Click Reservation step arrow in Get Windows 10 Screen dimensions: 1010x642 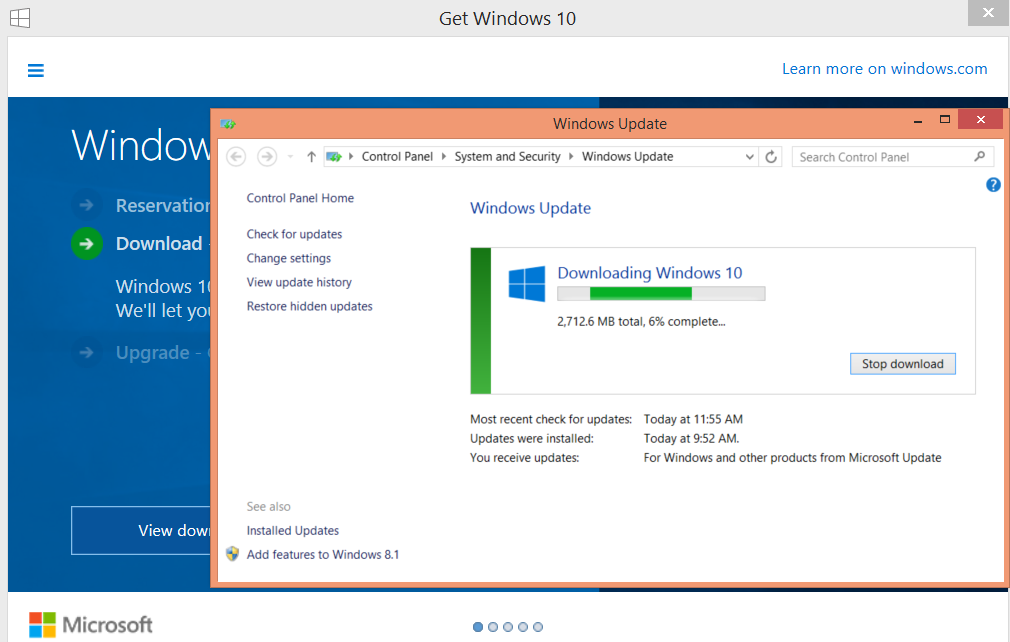pyautogui.click(x=86, y=205)
